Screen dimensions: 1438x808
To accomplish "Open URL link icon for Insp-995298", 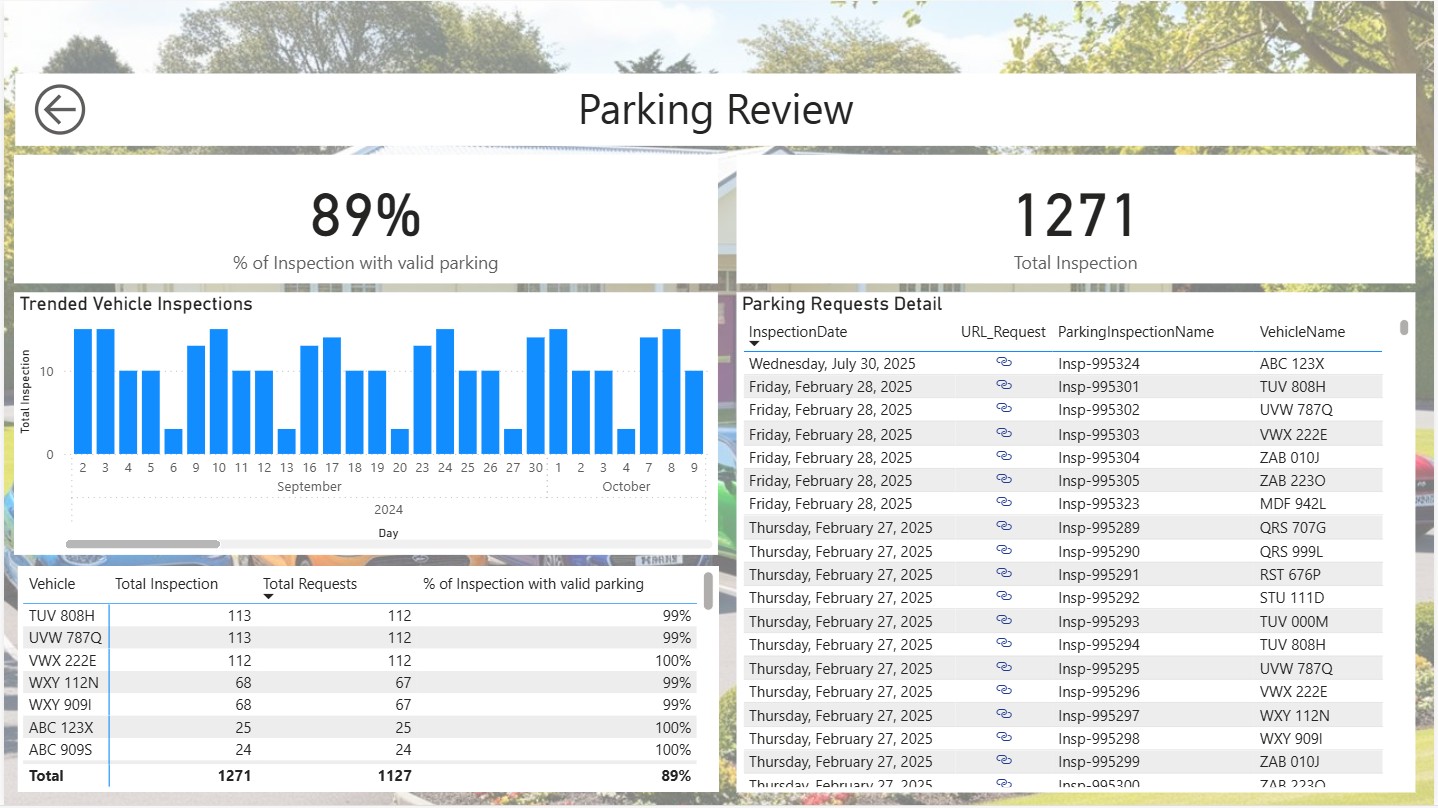I will (1004, 738).
